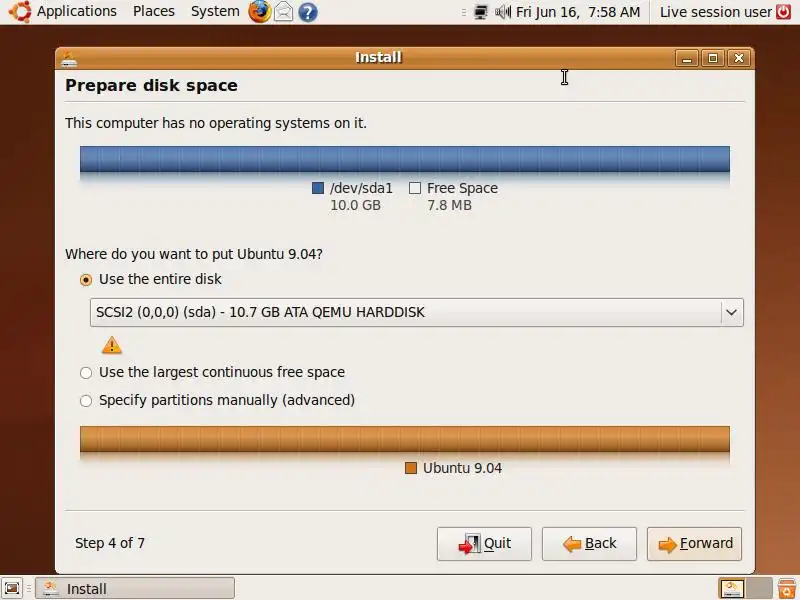The width and height of the screenshot is (800, 600).
Task: Click the Free Space white legend swatch
Action: 415,188
